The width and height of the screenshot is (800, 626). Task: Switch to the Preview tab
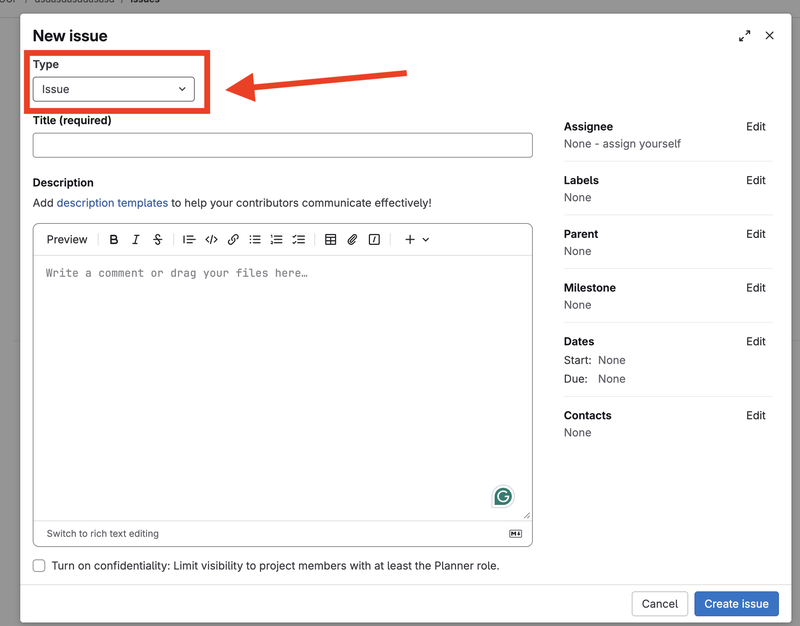(67, 240)
